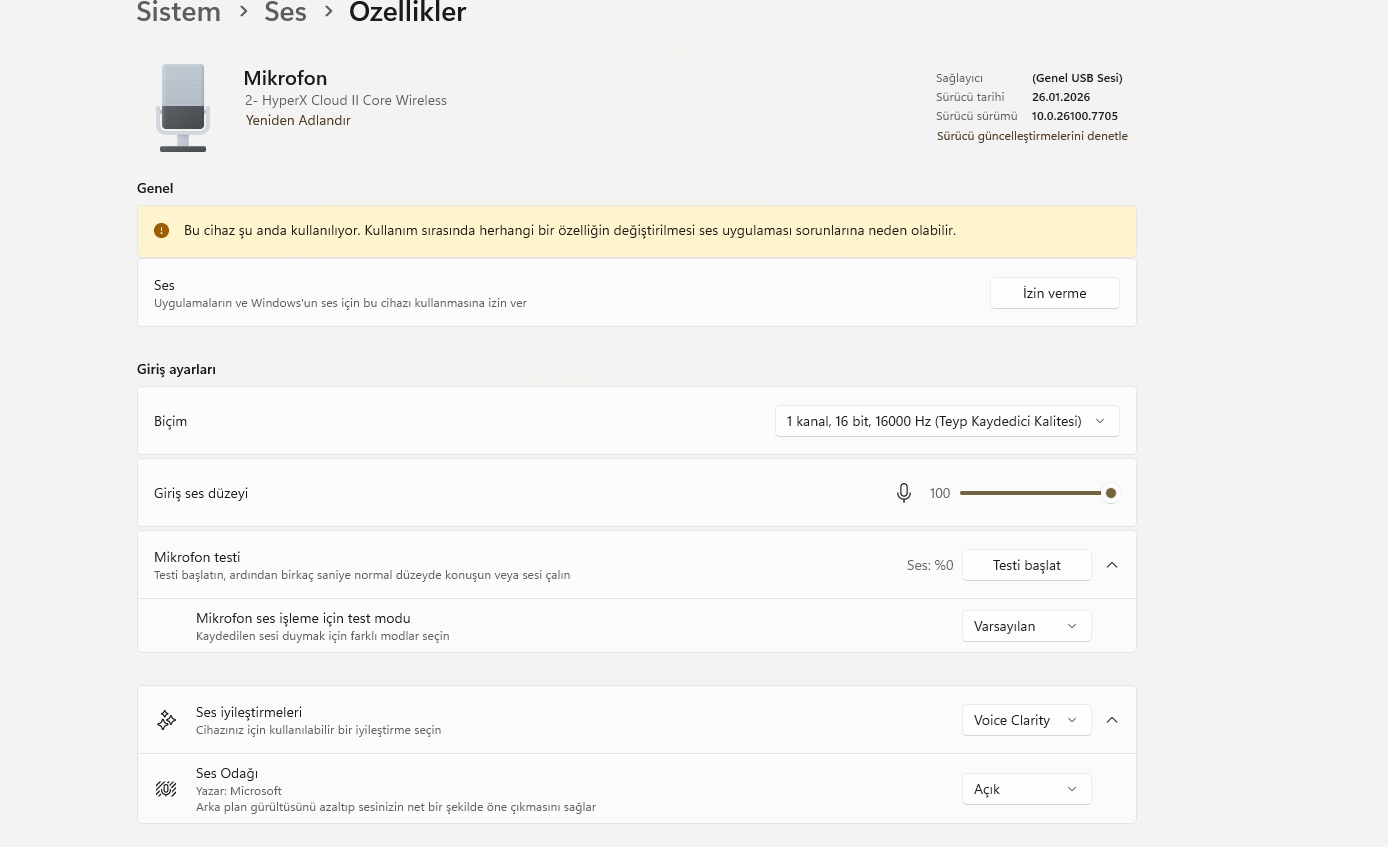
Task: Open the Ses Odağı Açık dropdown
Action: click(x=1027, y=789)
